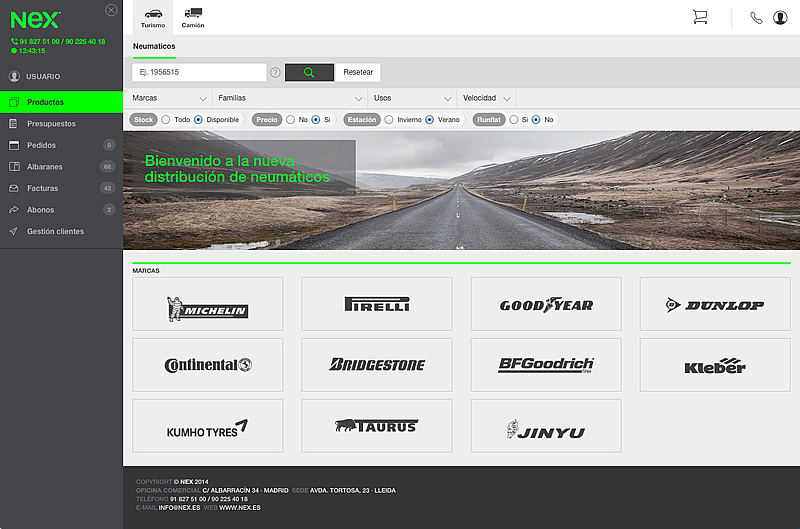Click the tyre size search field
This screenshot has height=529, width=800.
[x=199, y=72]
